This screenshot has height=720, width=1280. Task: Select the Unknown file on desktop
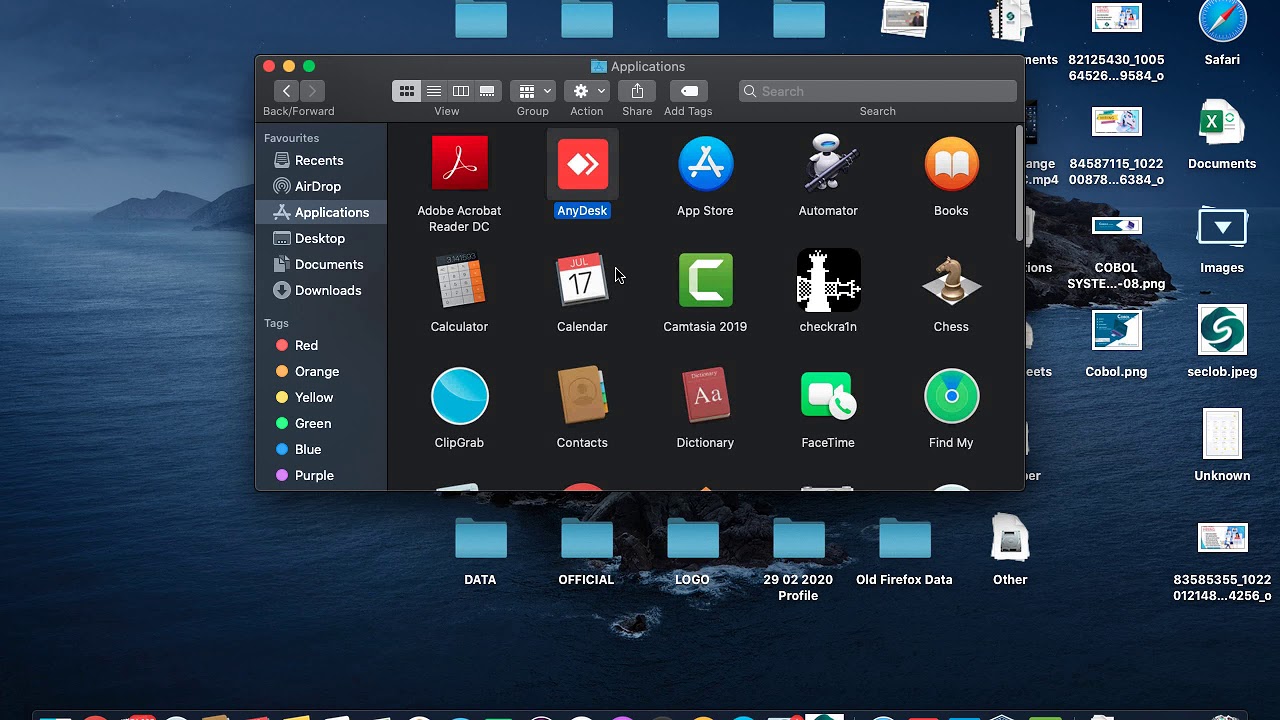tap(1222, 433)
